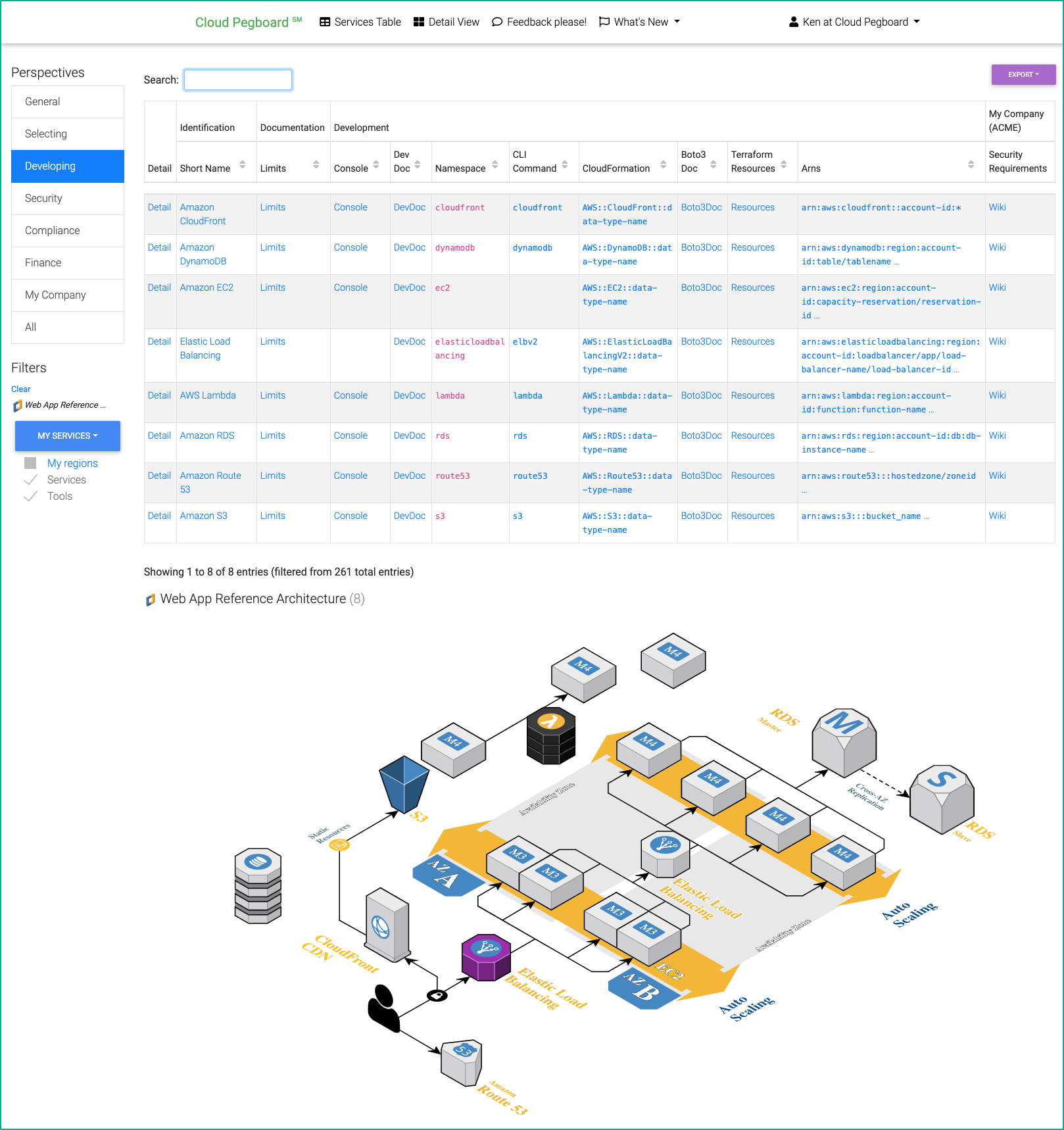Image resolution: width=1064 pixels, height=1130 pixels.
Task: Select the Developing perspective
Action: (x=68, y=166)
